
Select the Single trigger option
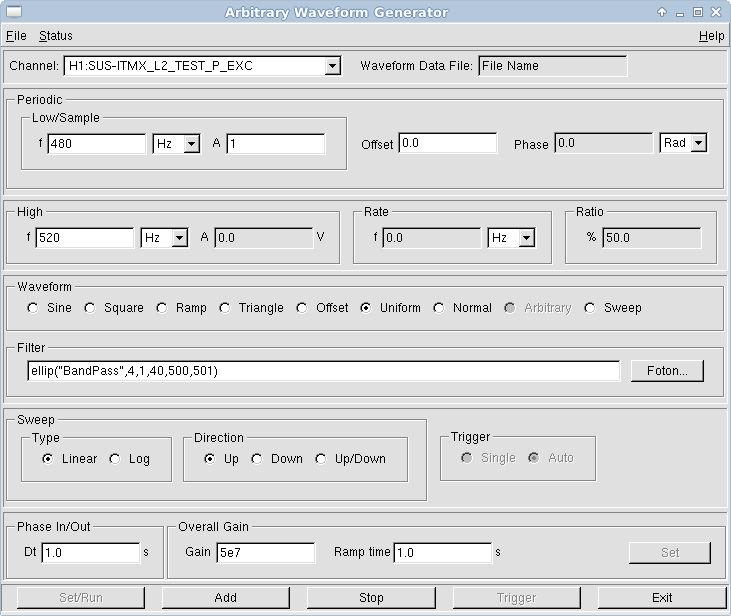pyautogui.click(x=467, y=458)
